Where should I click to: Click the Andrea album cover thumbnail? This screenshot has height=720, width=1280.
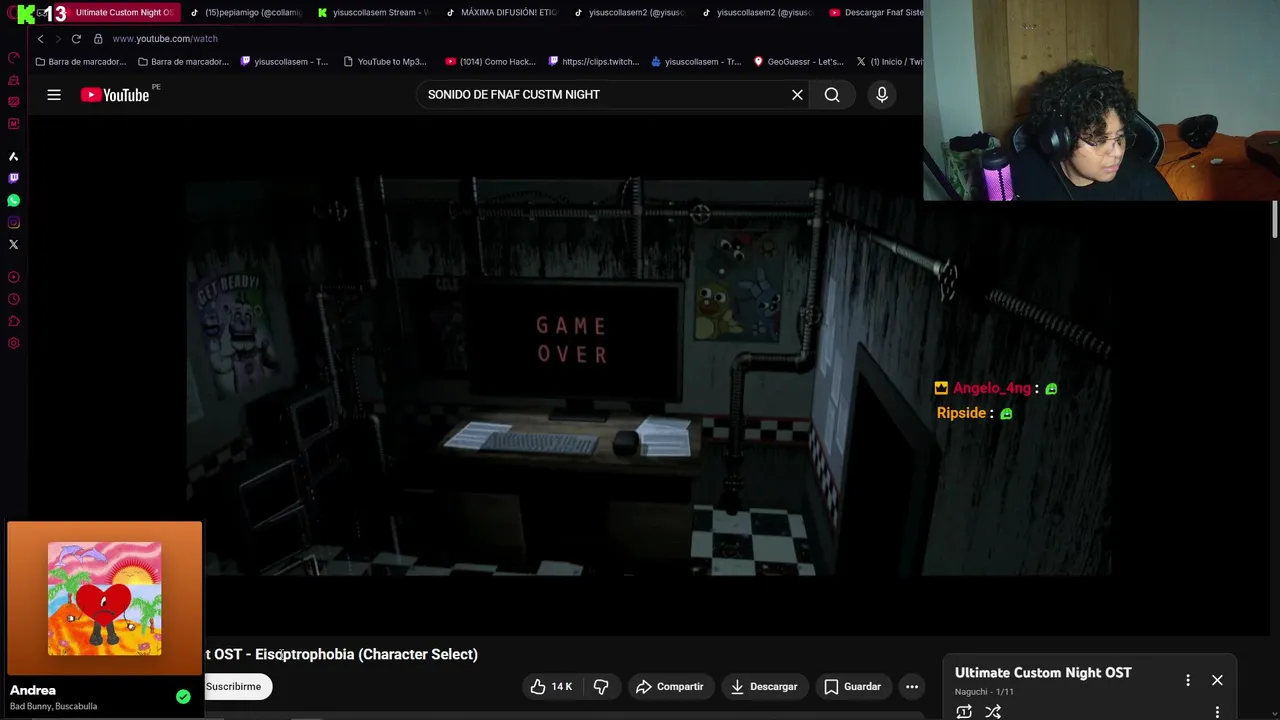point(104,599)
